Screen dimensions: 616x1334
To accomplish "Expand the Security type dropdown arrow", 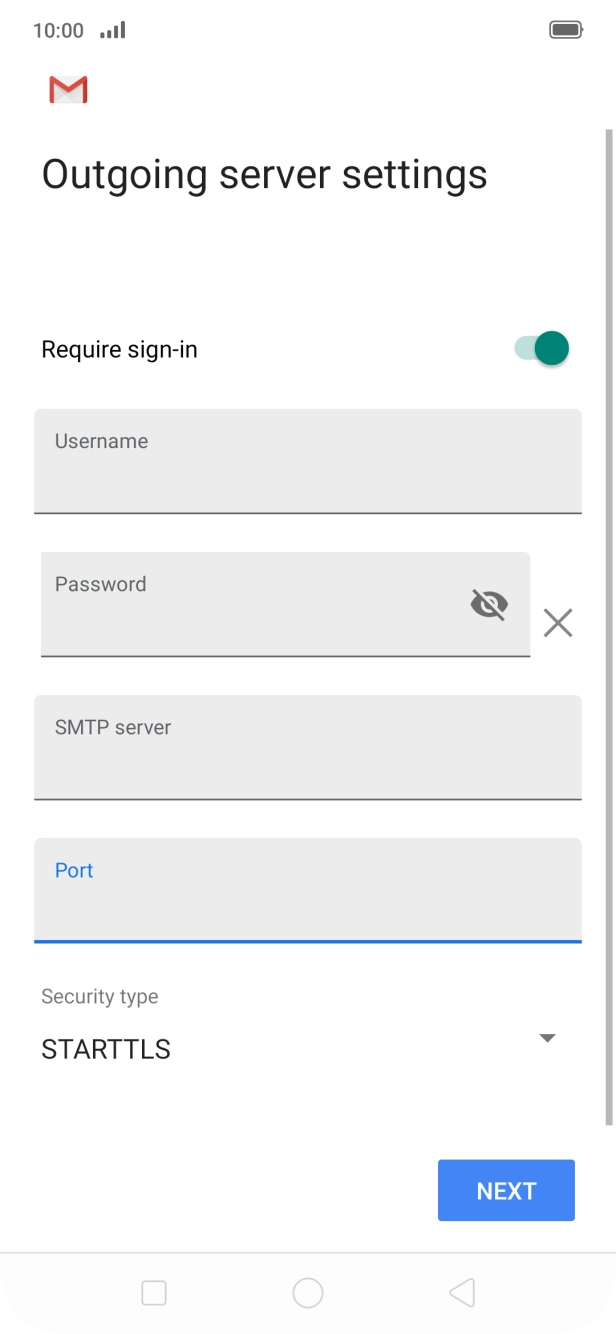I will click(547, 1038).
